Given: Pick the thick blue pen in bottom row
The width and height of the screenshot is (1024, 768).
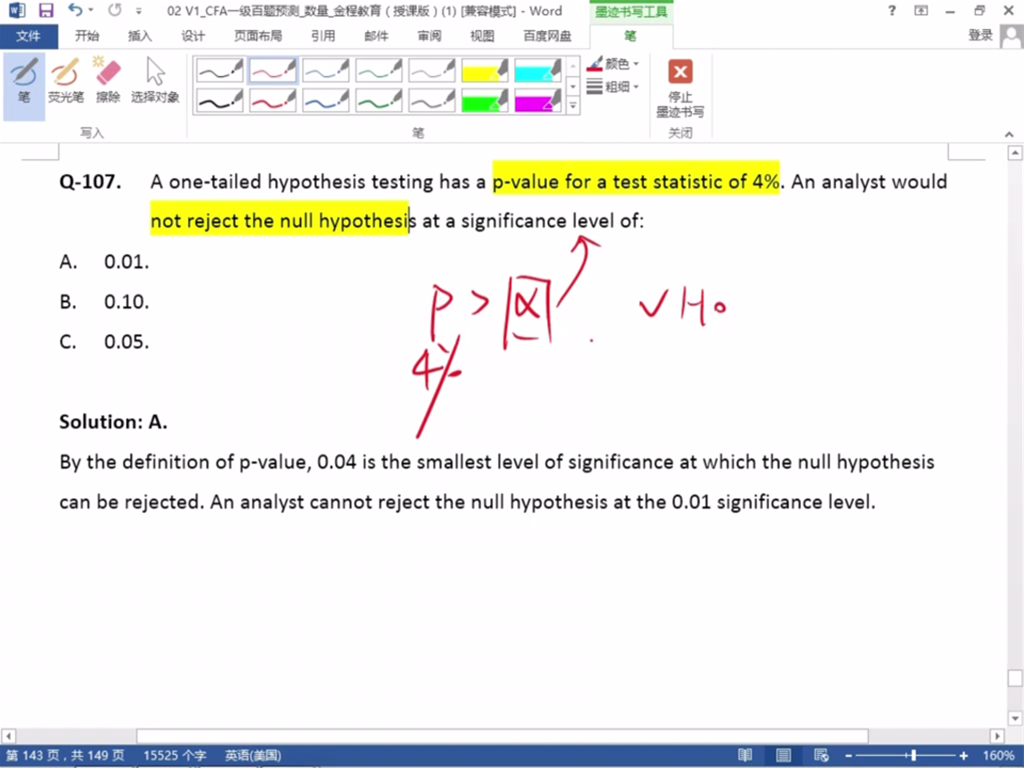Looking at the screenshot, I should 325,100.
